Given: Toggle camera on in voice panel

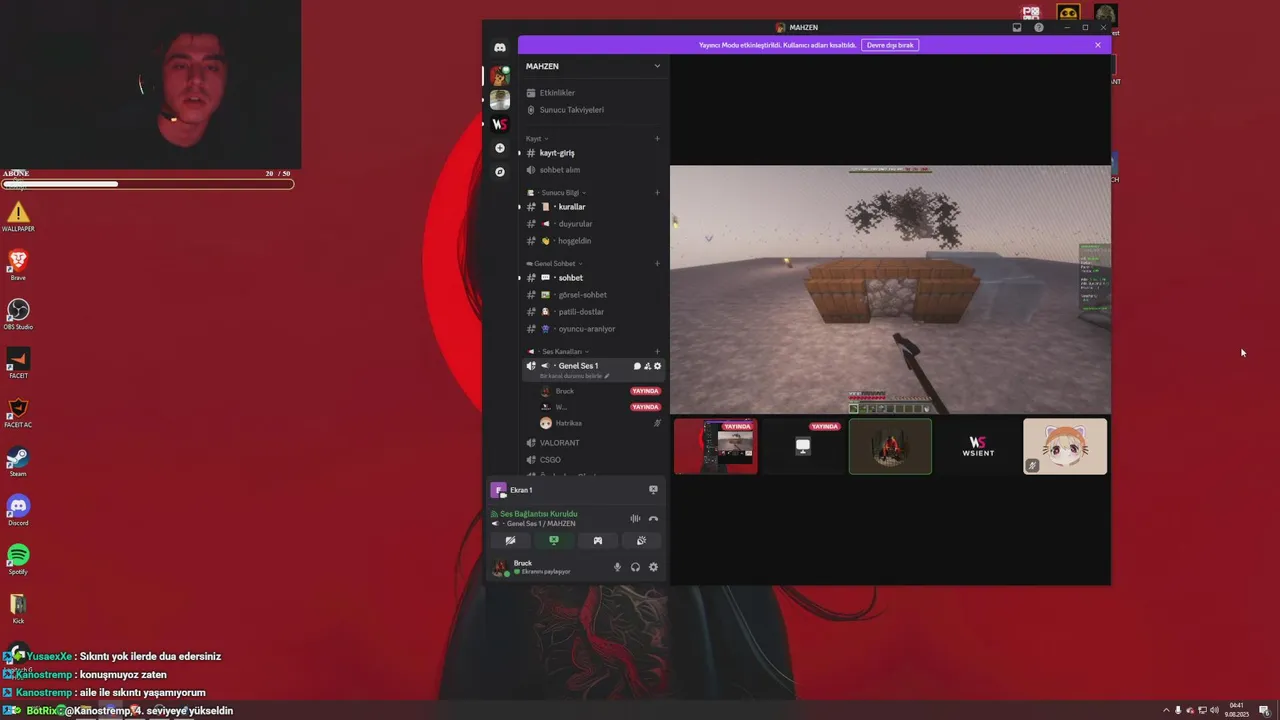Looking at the screenshot, I should (x=510, y=541).
